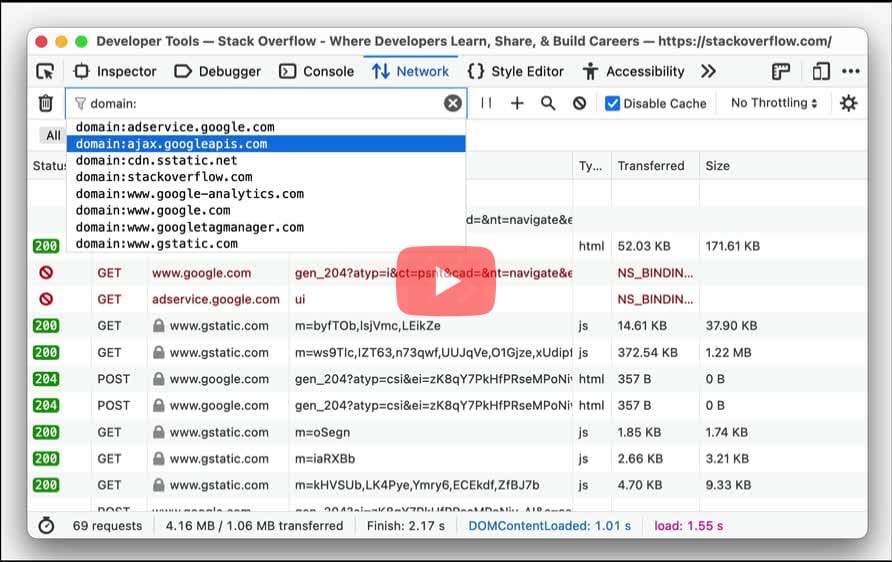This screenshot has height=562, width=892.
Task: Click 14.61 KB transferred cell
Action: pos(643,326)
